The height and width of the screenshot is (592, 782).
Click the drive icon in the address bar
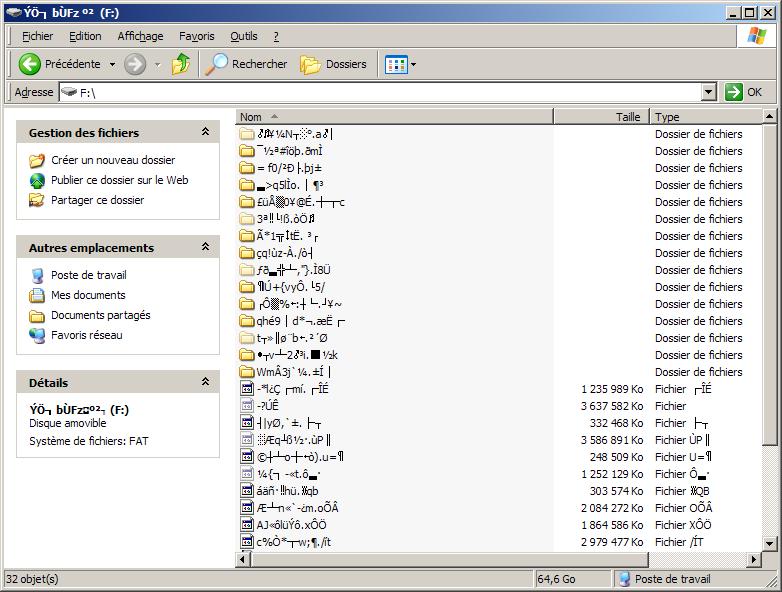tap(69, 92)
